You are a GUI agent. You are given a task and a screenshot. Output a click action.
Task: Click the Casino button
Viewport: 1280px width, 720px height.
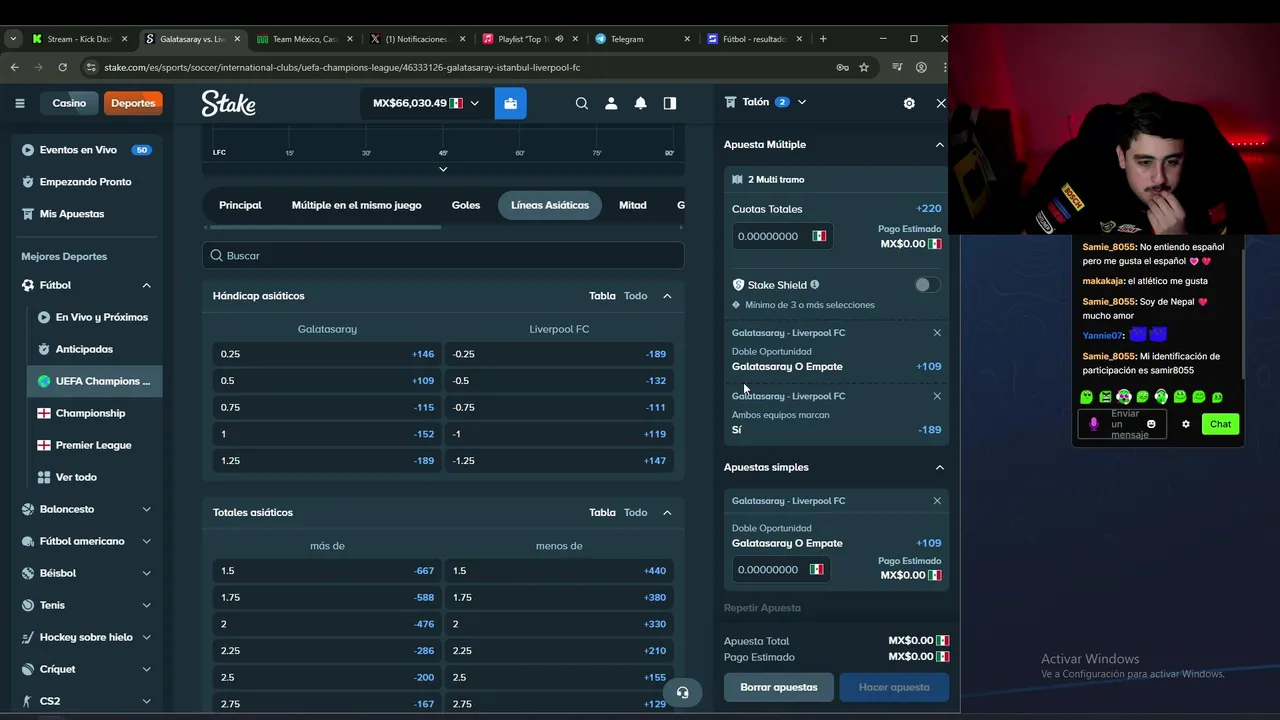tap(69, 103)
